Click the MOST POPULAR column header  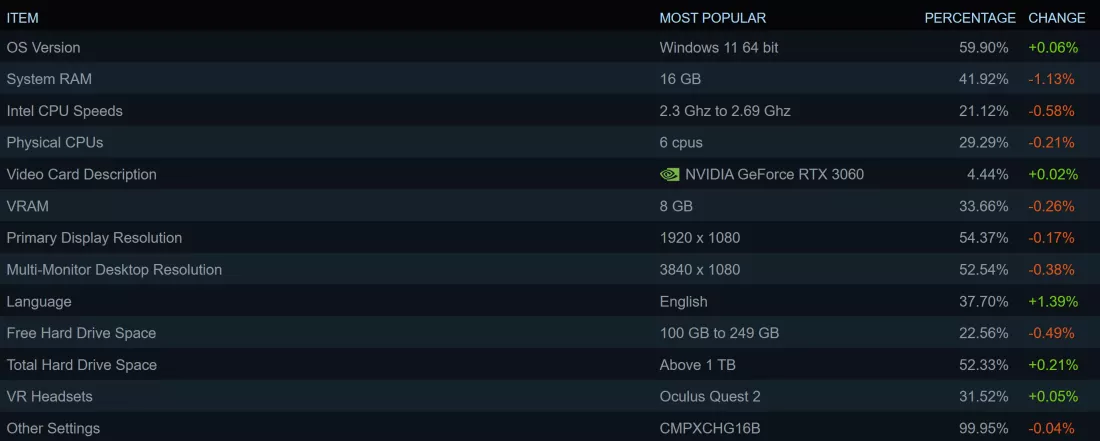point(713,18)
